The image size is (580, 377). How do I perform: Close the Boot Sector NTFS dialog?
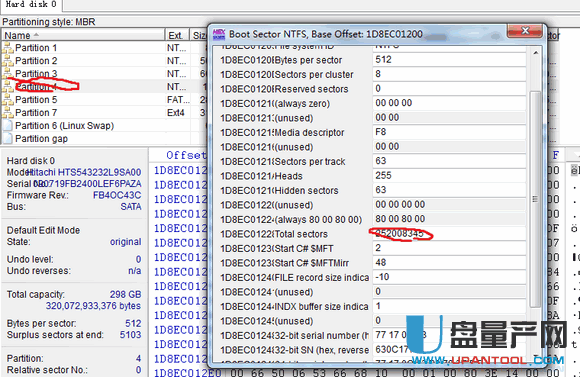point(526,31)
